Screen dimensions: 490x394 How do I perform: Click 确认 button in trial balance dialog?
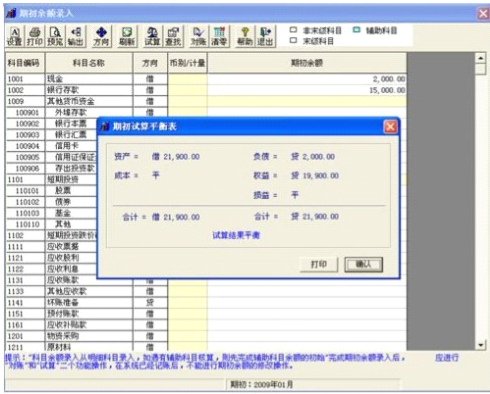(x=363, y=265)
